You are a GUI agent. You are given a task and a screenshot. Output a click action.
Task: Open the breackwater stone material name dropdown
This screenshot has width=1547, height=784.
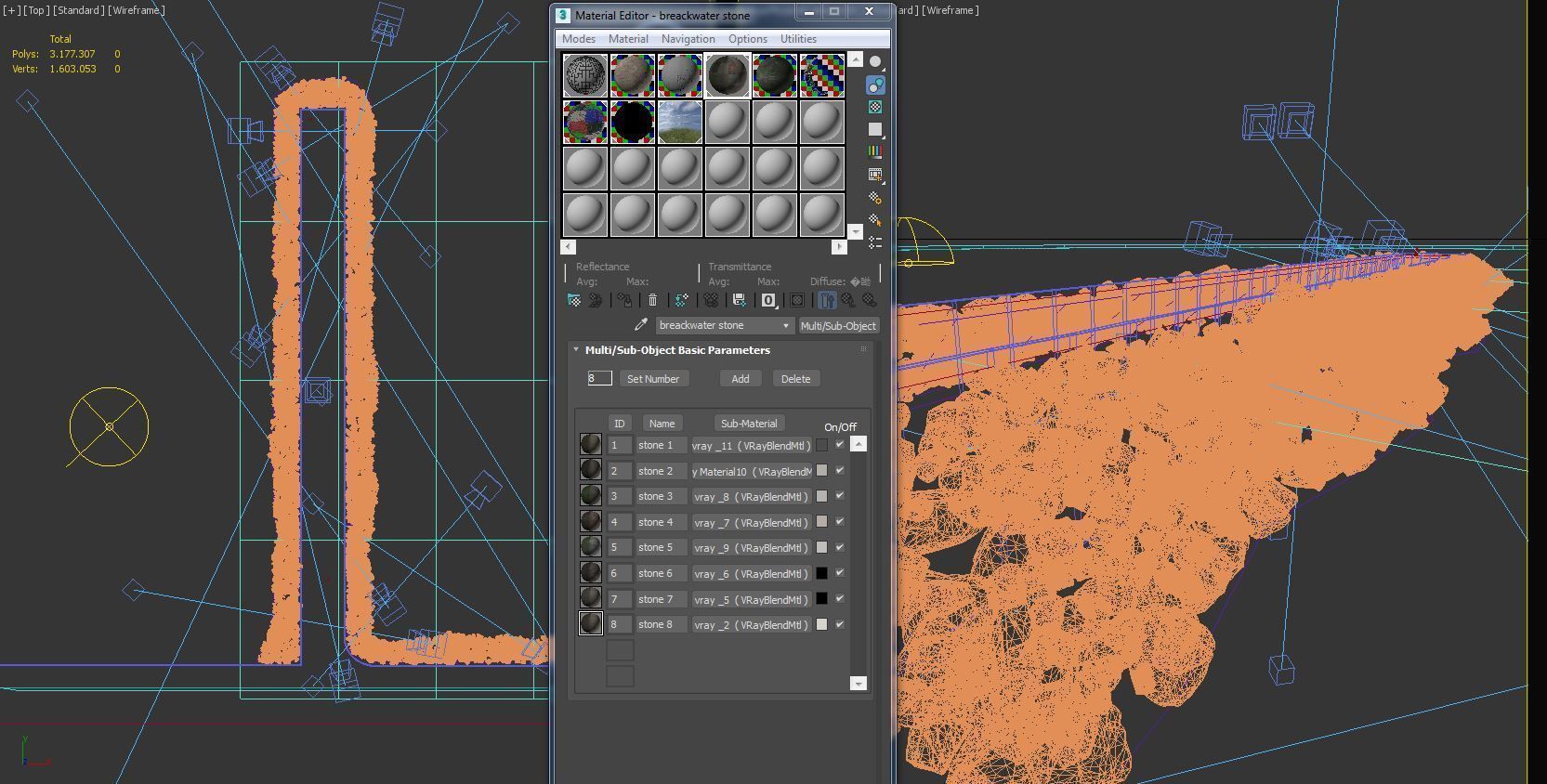(786, 325)
